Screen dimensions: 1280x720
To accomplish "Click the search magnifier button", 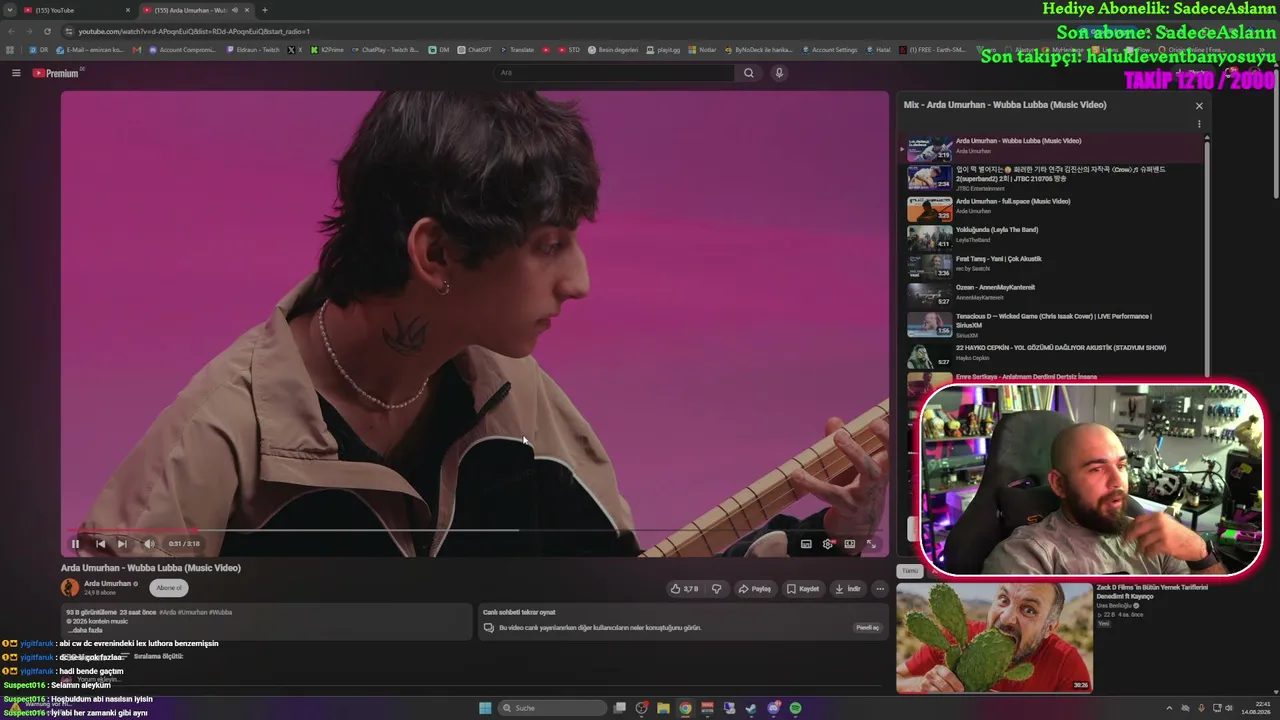I will point(748,73).
